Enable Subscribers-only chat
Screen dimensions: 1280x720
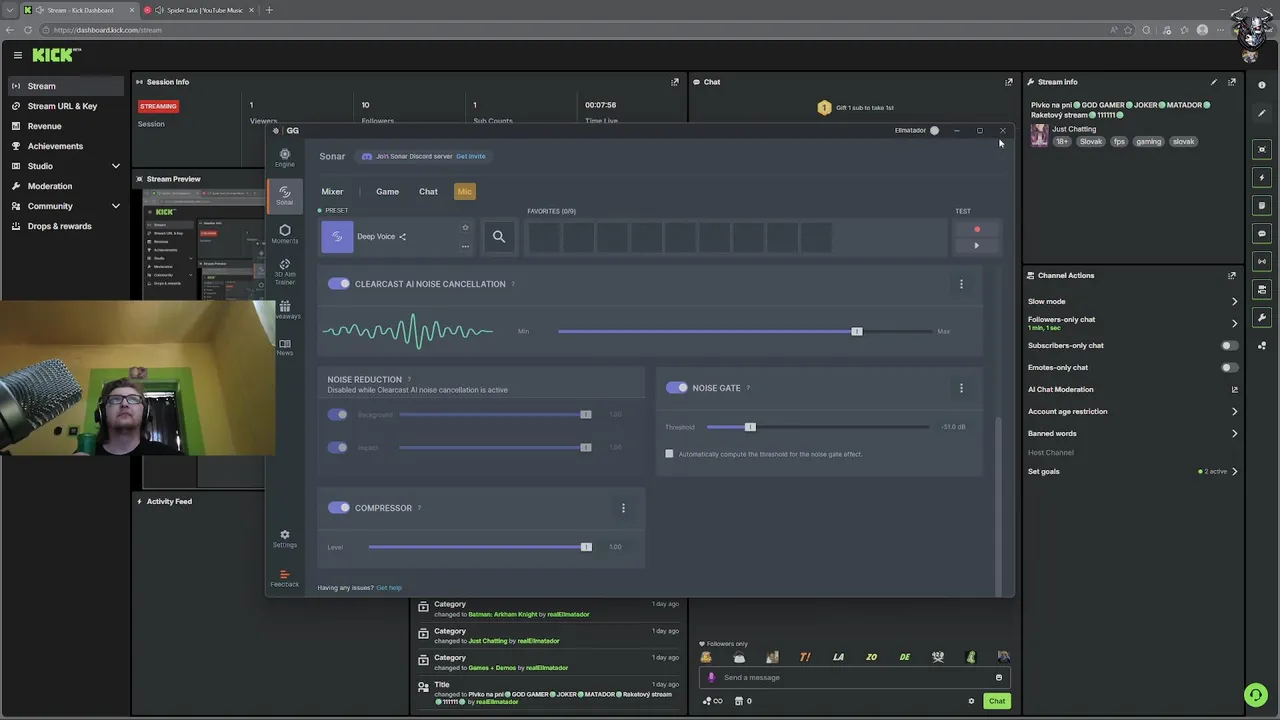coord(1229,345)
